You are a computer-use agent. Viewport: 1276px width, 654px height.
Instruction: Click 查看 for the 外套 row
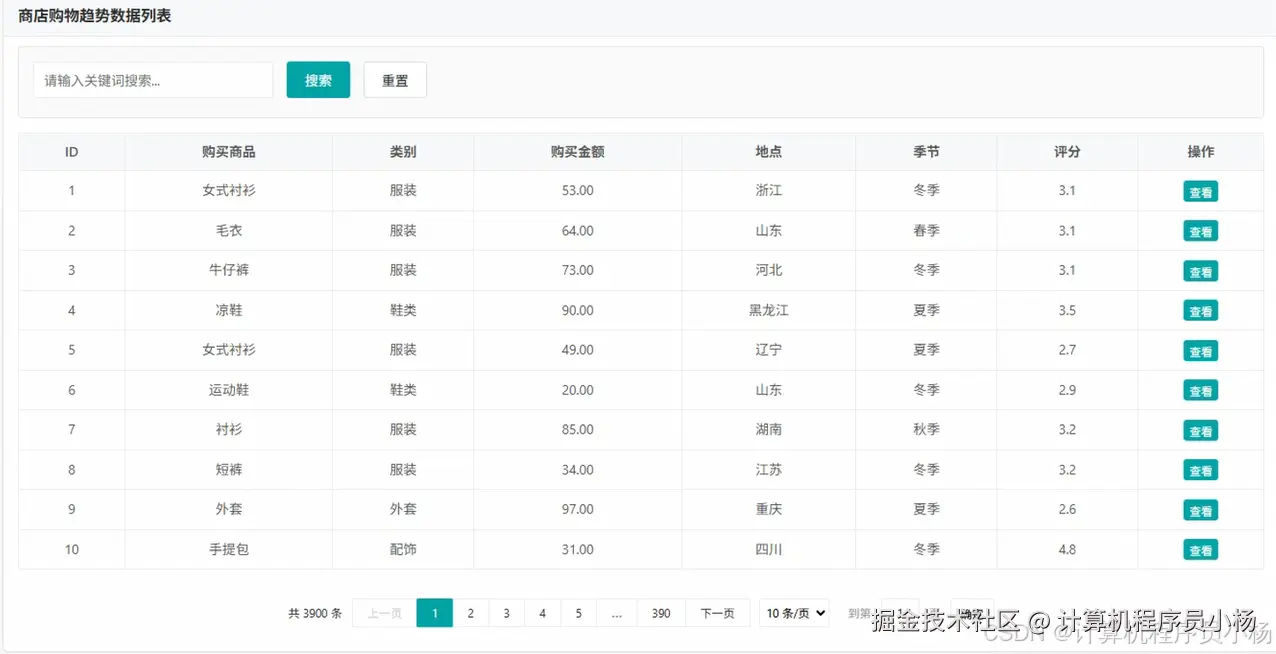coord(1200,509)
